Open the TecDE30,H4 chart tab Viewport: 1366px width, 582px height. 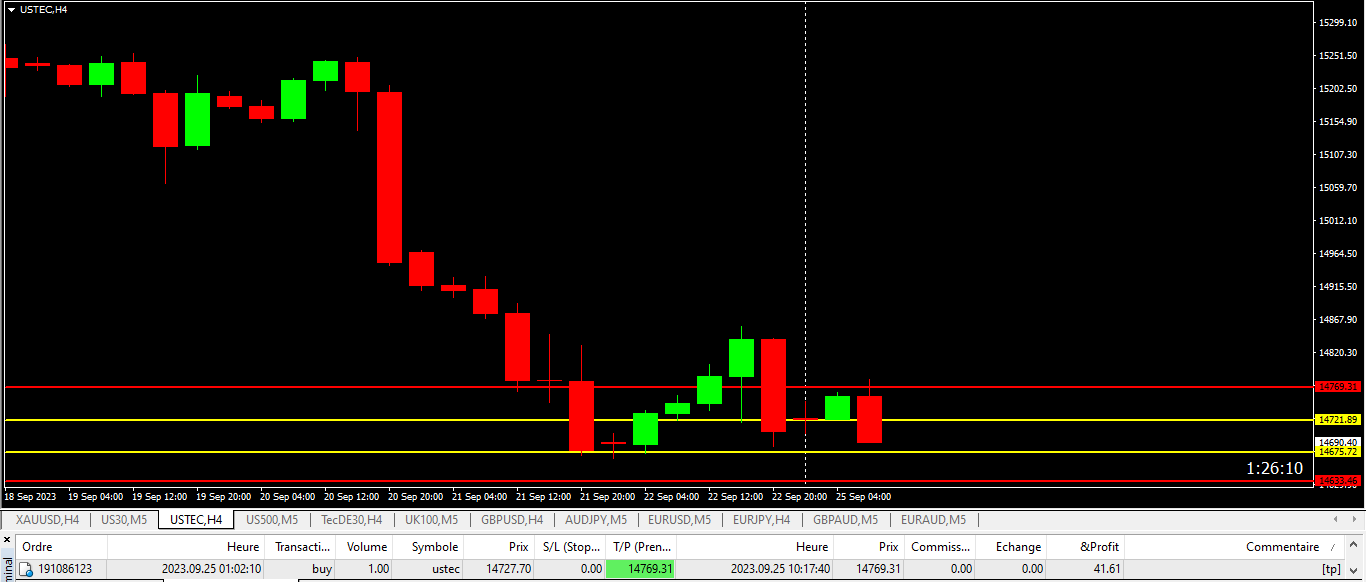point(351,520)
